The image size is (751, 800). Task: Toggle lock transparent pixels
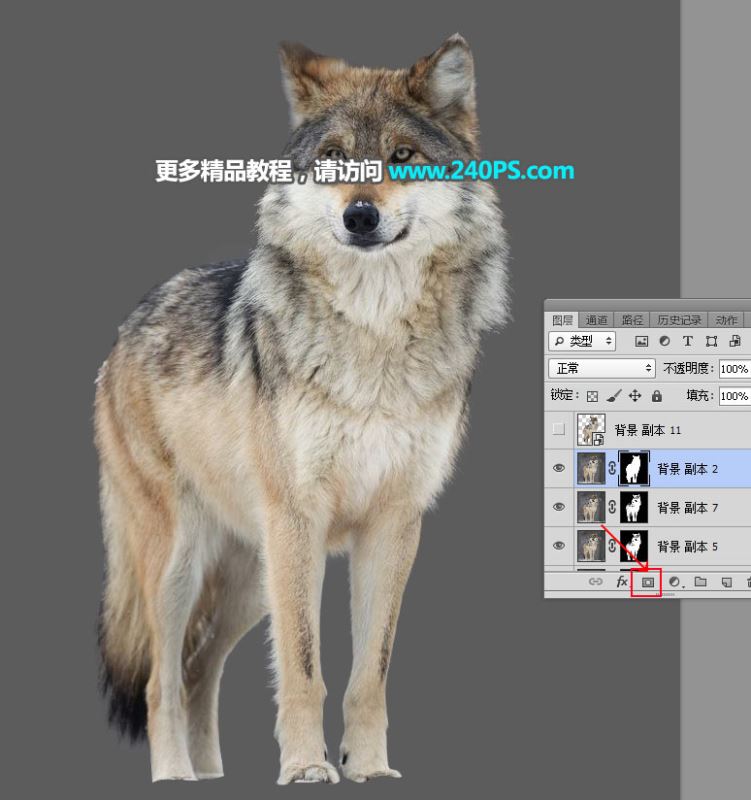[x=592, y=396]
